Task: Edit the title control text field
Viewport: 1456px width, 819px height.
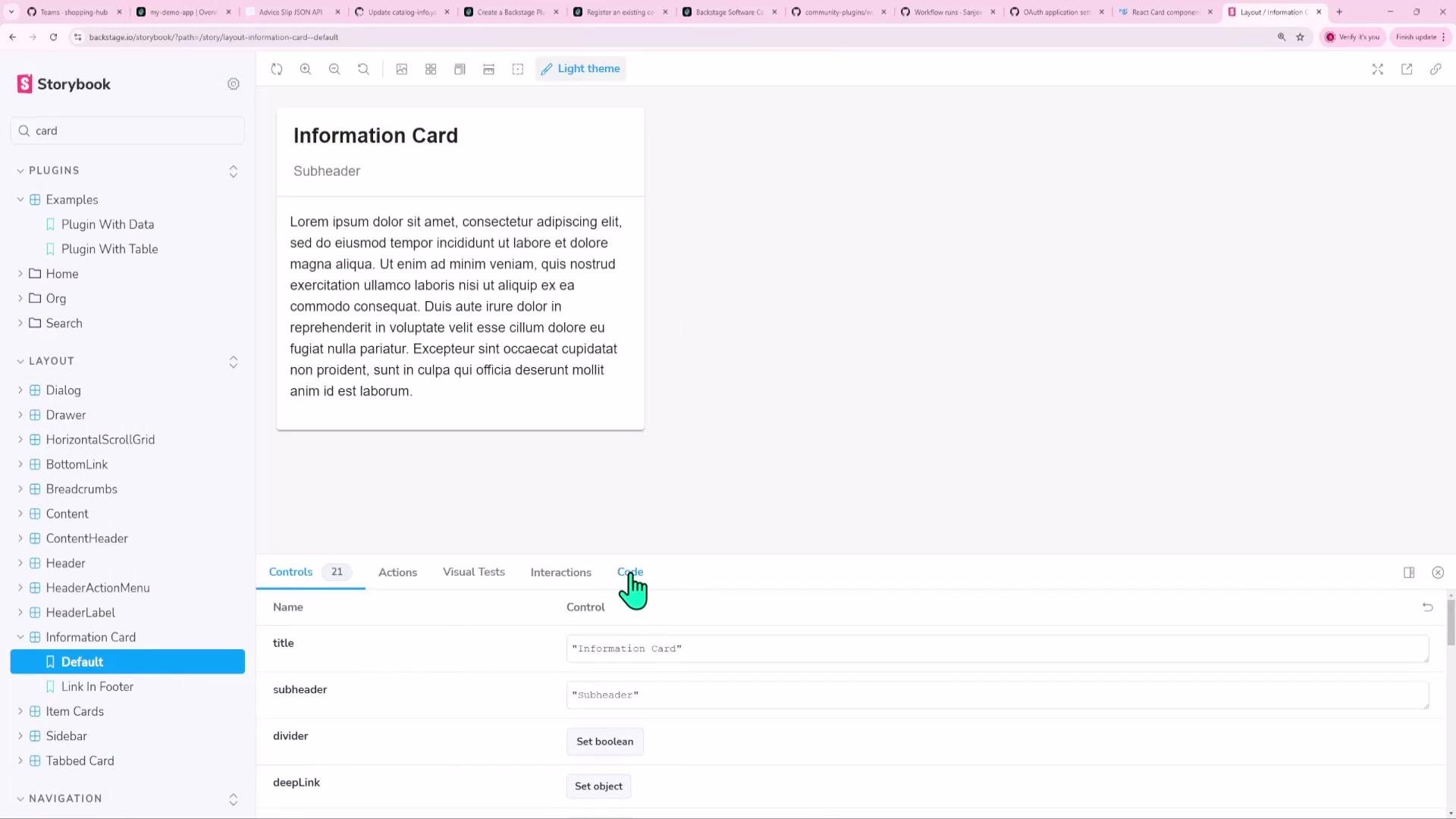Action: click(x=997, y=648)
